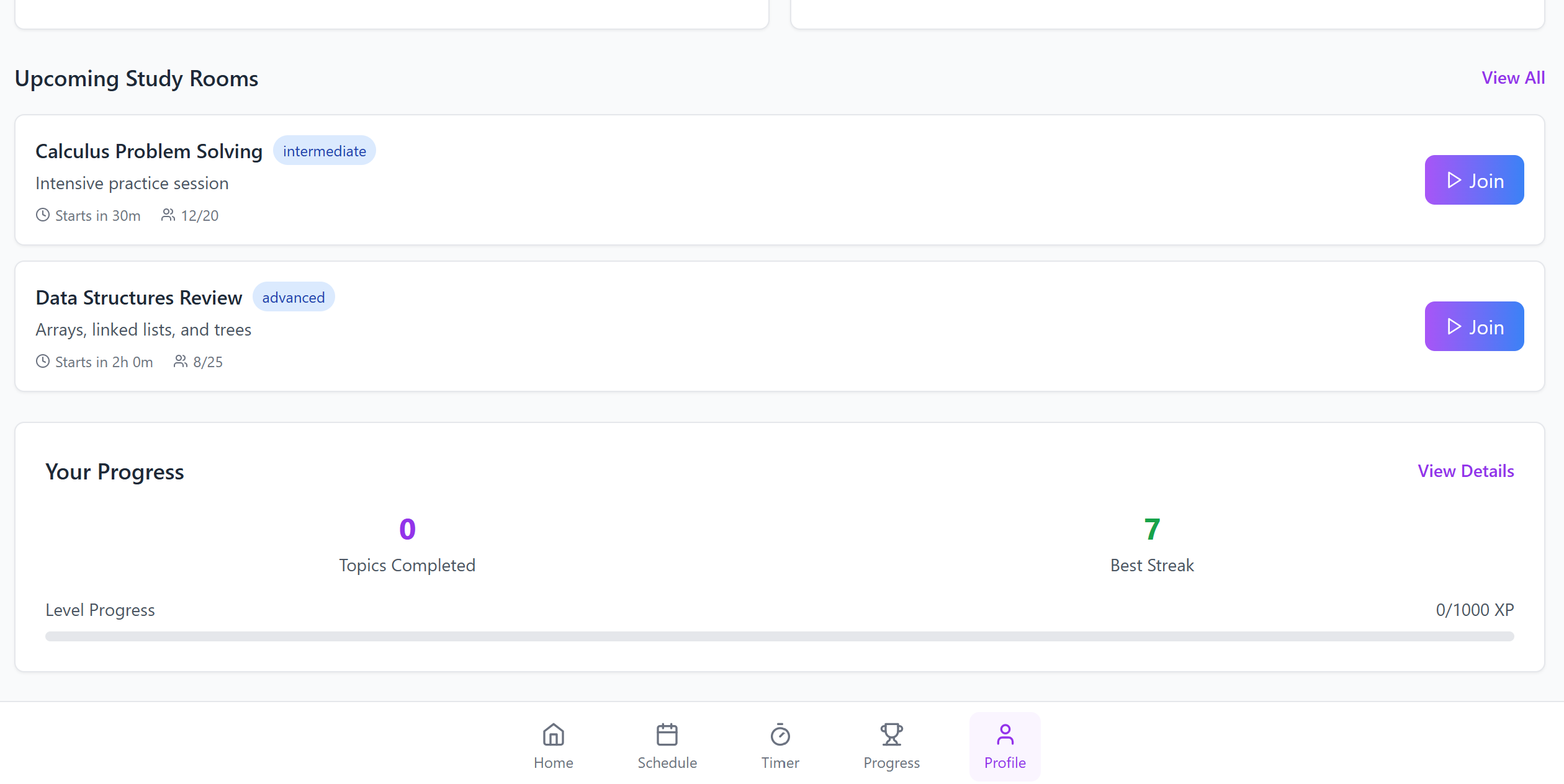Open the Progress trophy icon

click(891, 735)
